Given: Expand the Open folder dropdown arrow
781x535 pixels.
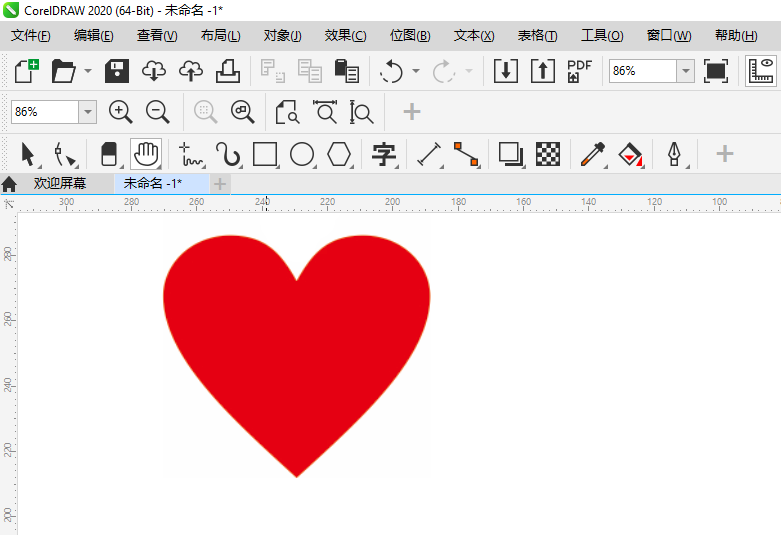Looking at the screenshot, I should coord(88,71).
